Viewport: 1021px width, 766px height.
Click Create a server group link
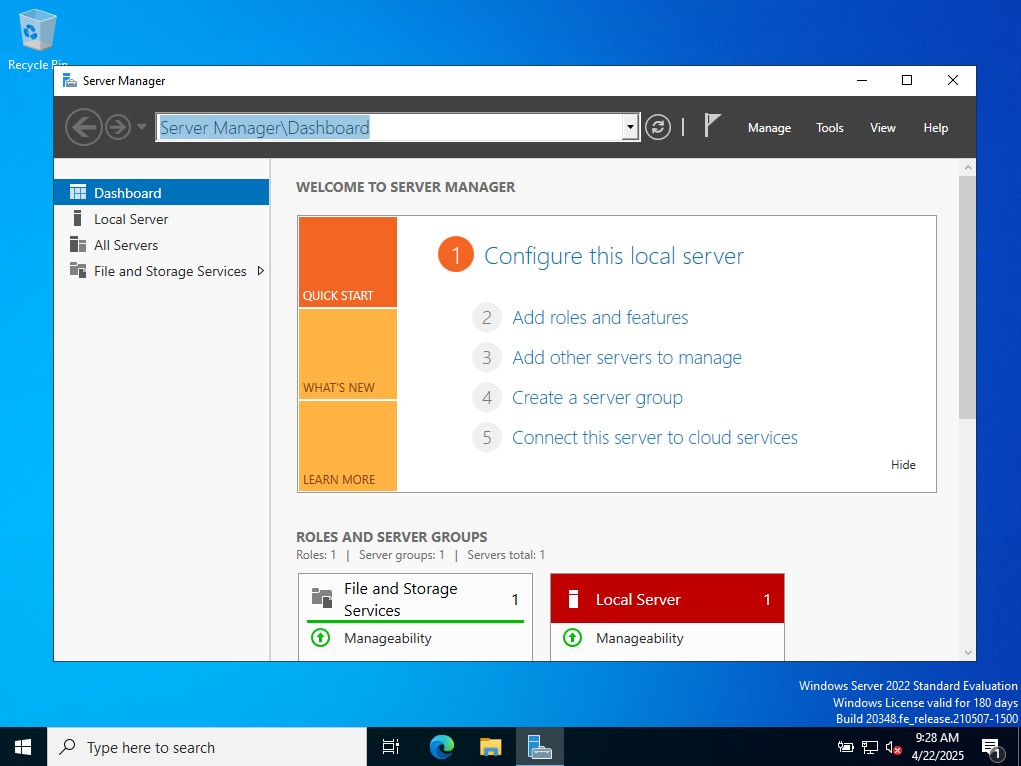click(597, 397)
